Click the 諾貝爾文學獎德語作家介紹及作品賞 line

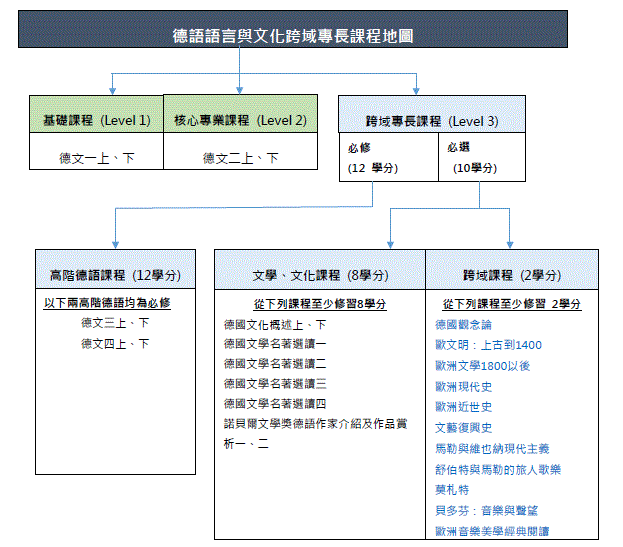[315, 424]
